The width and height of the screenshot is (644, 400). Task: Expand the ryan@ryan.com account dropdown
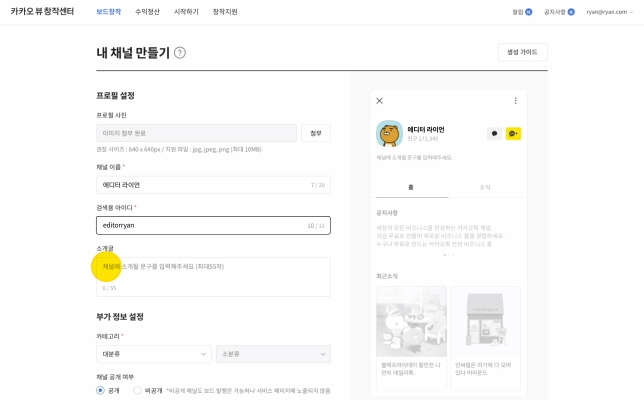610,12
